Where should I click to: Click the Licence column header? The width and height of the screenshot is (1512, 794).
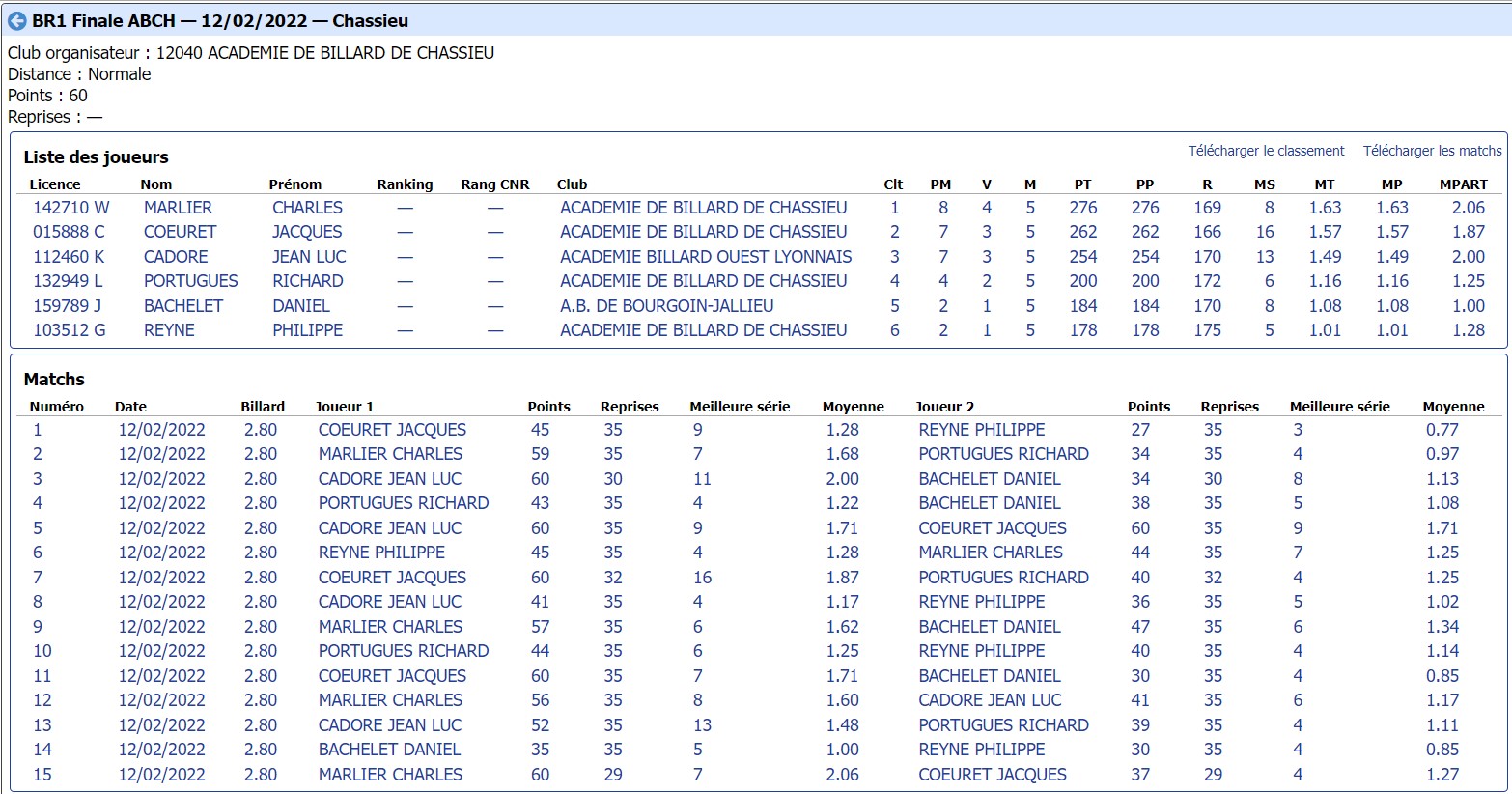(55, 184)
